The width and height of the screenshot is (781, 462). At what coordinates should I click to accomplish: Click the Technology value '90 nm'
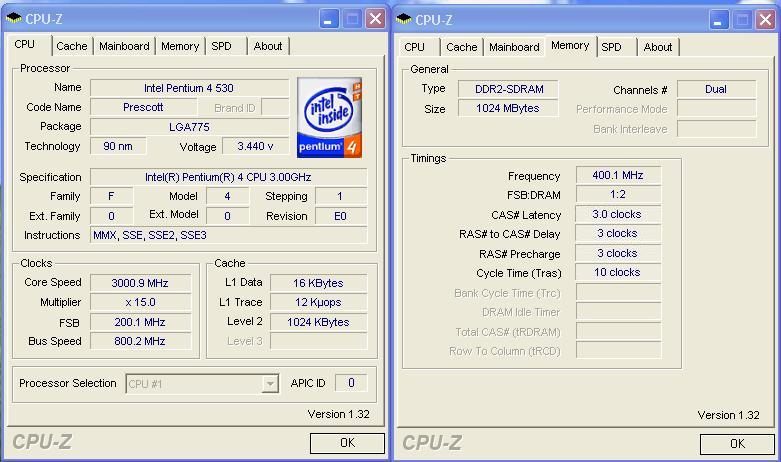118,146
